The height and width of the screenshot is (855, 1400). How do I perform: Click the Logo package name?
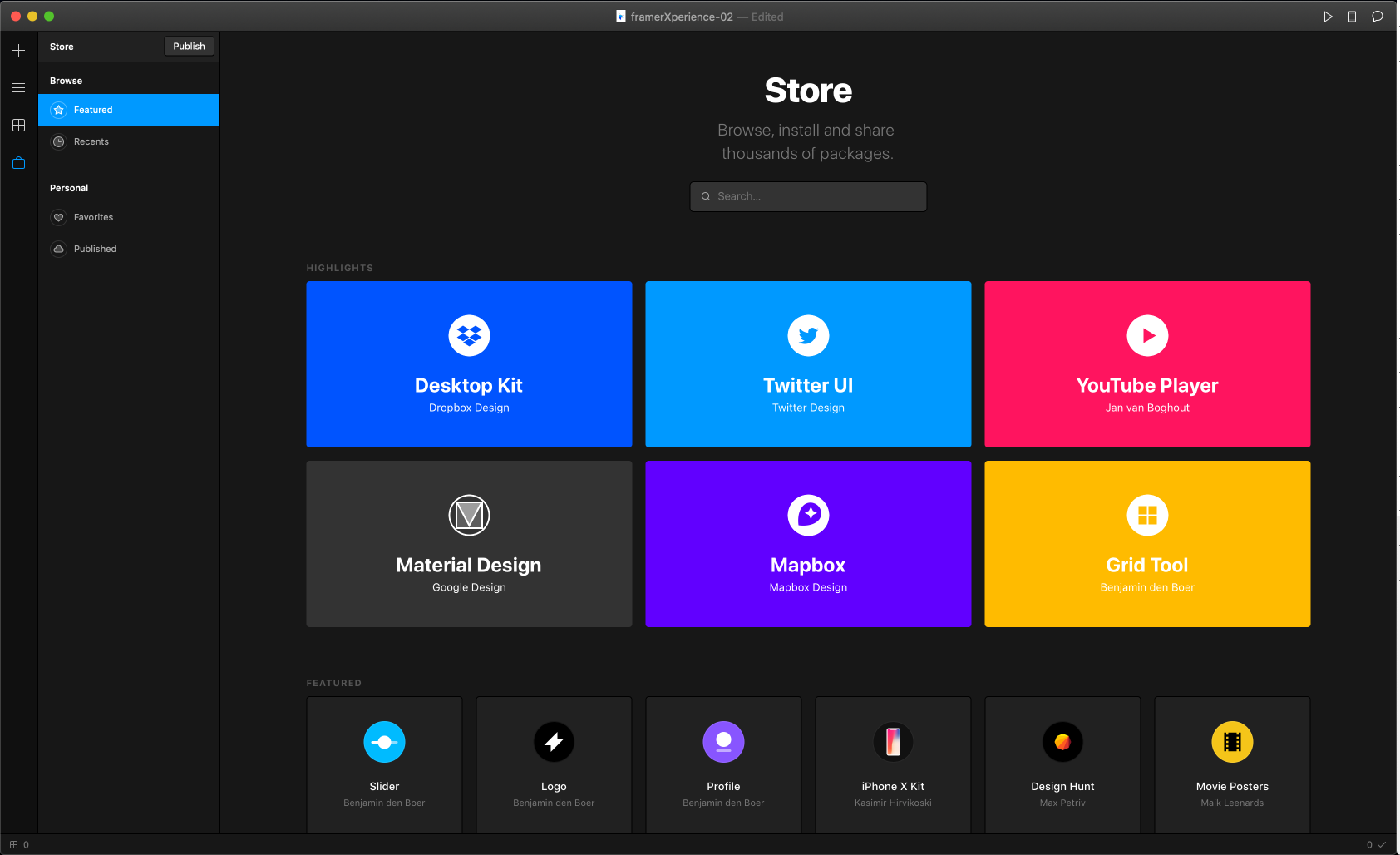pyautogui.click(x=554, y=787)
